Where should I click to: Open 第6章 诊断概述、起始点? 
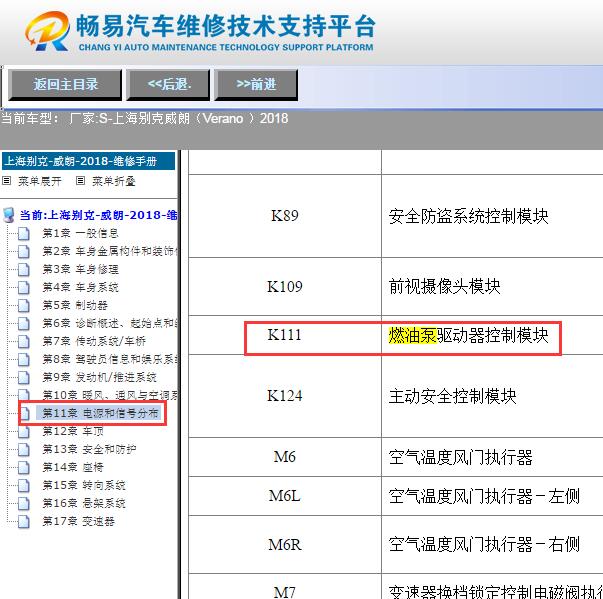click(110, 323)
